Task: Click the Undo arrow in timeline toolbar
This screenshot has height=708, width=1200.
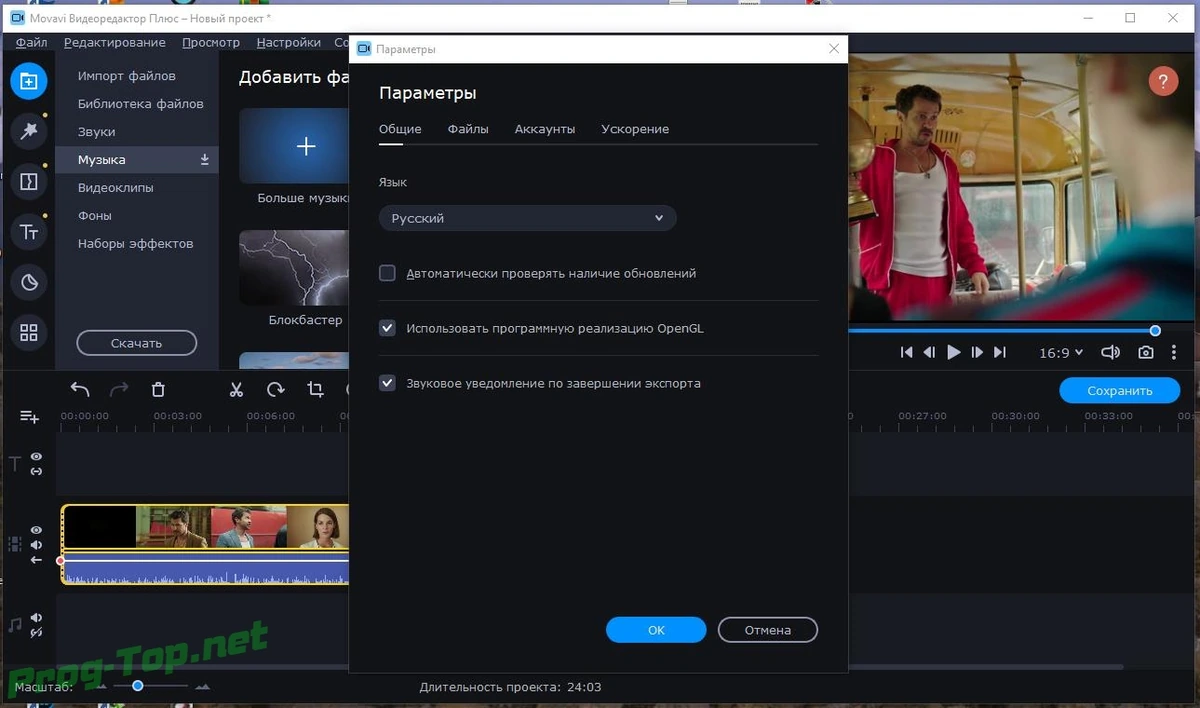Action: [x=80, y=390]
